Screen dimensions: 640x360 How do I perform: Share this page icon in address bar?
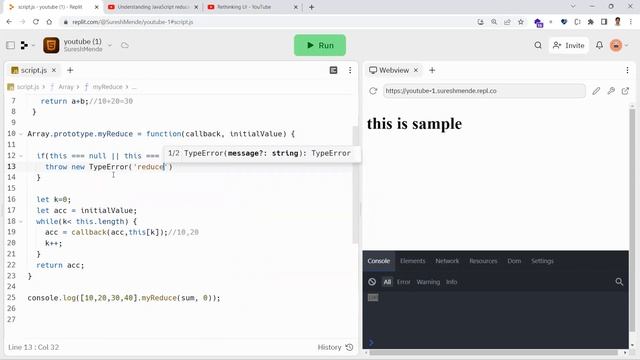point(507,22)
